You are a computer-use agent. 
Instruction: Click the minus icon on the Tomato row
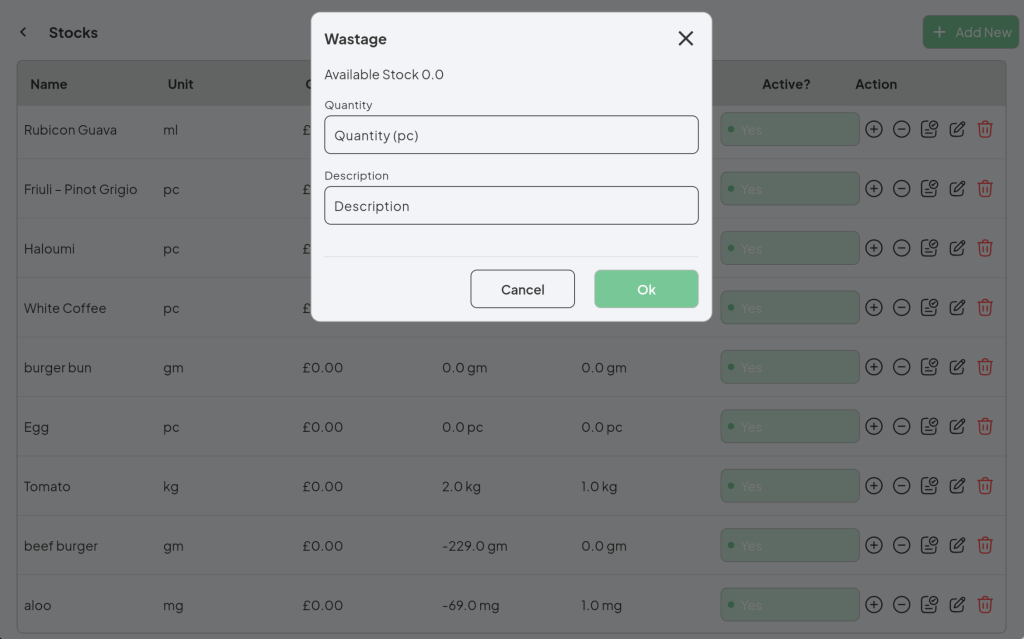coord(901,486)
